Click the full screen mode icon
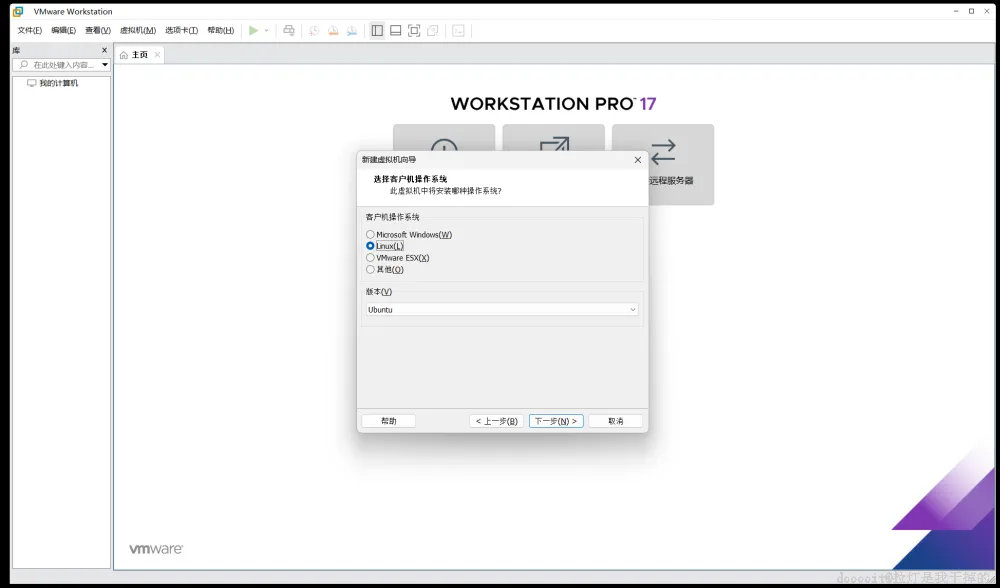This screenshot has height=588, width=1000. (414, 31)
